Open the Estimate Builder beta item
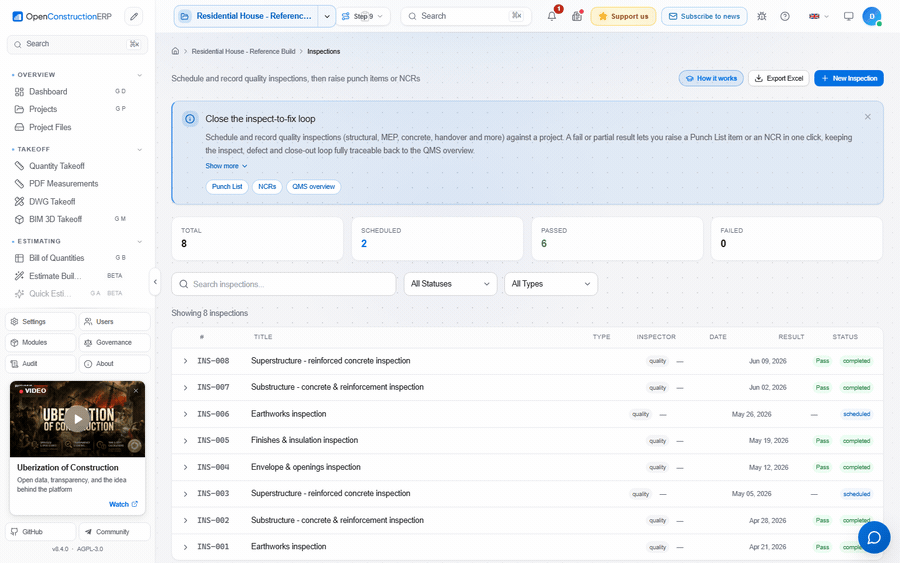 (77, 276)
